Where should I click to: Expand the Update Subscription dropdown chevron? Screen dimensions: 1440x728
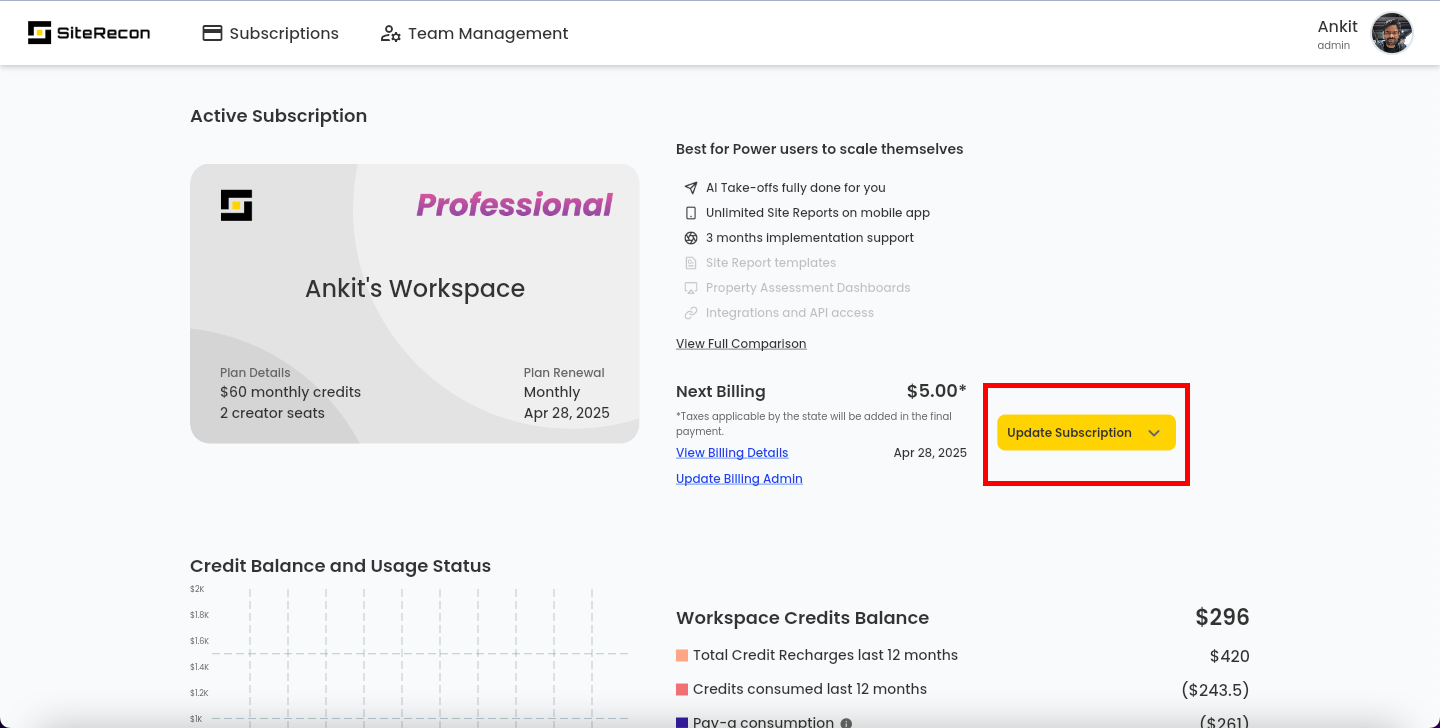(1154, 433)
